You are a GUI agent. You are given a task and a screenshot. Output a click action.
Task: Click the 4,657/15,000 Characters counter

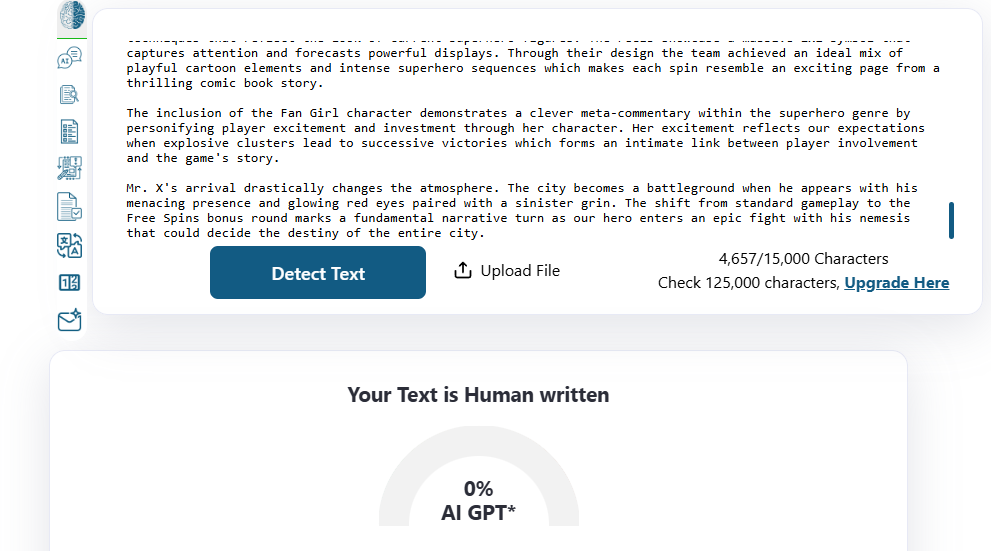tap(803, 259)
